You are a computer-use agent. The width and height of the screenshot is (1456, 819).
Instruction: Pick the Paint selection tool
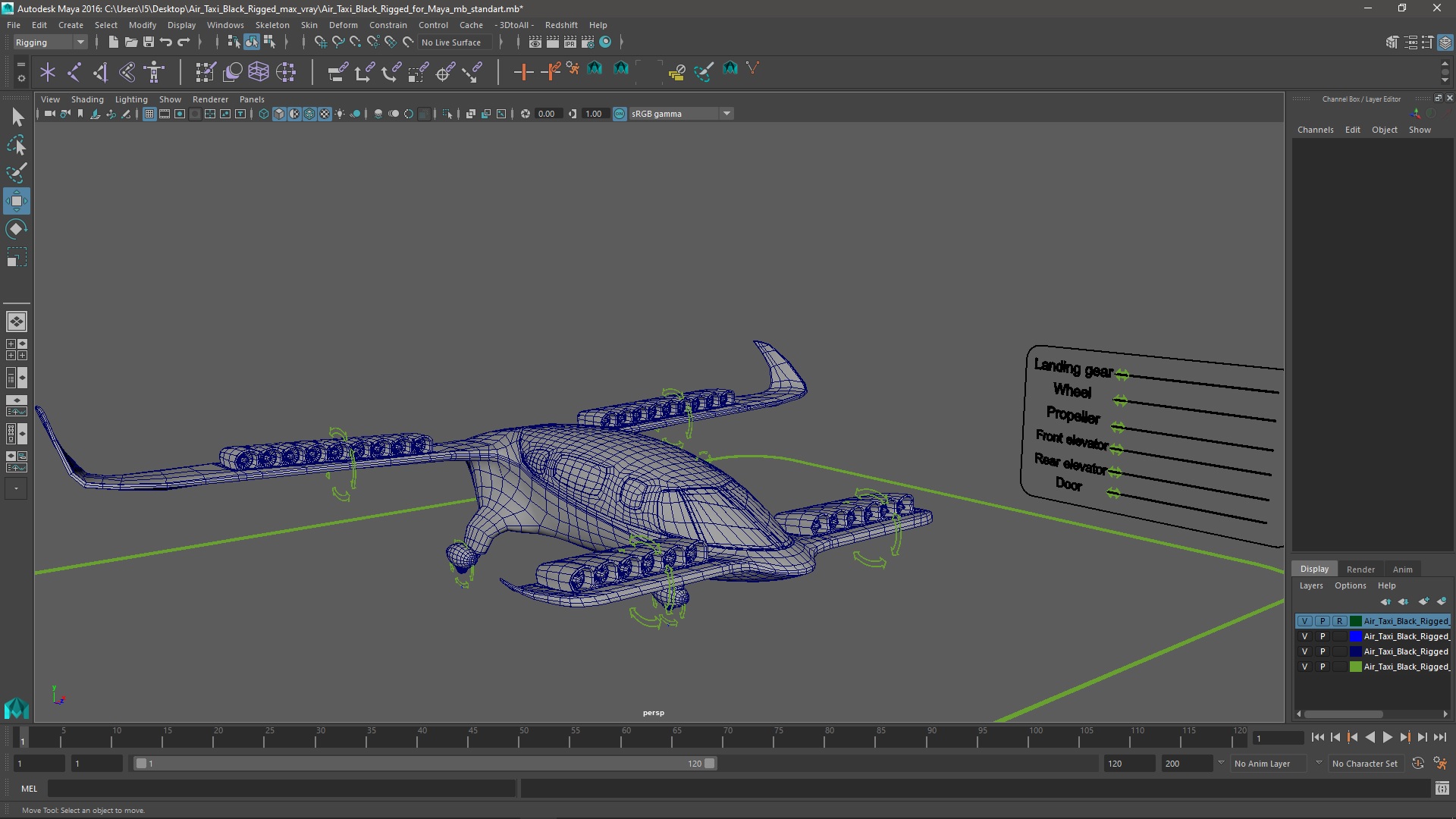click(x=16, y=173)
